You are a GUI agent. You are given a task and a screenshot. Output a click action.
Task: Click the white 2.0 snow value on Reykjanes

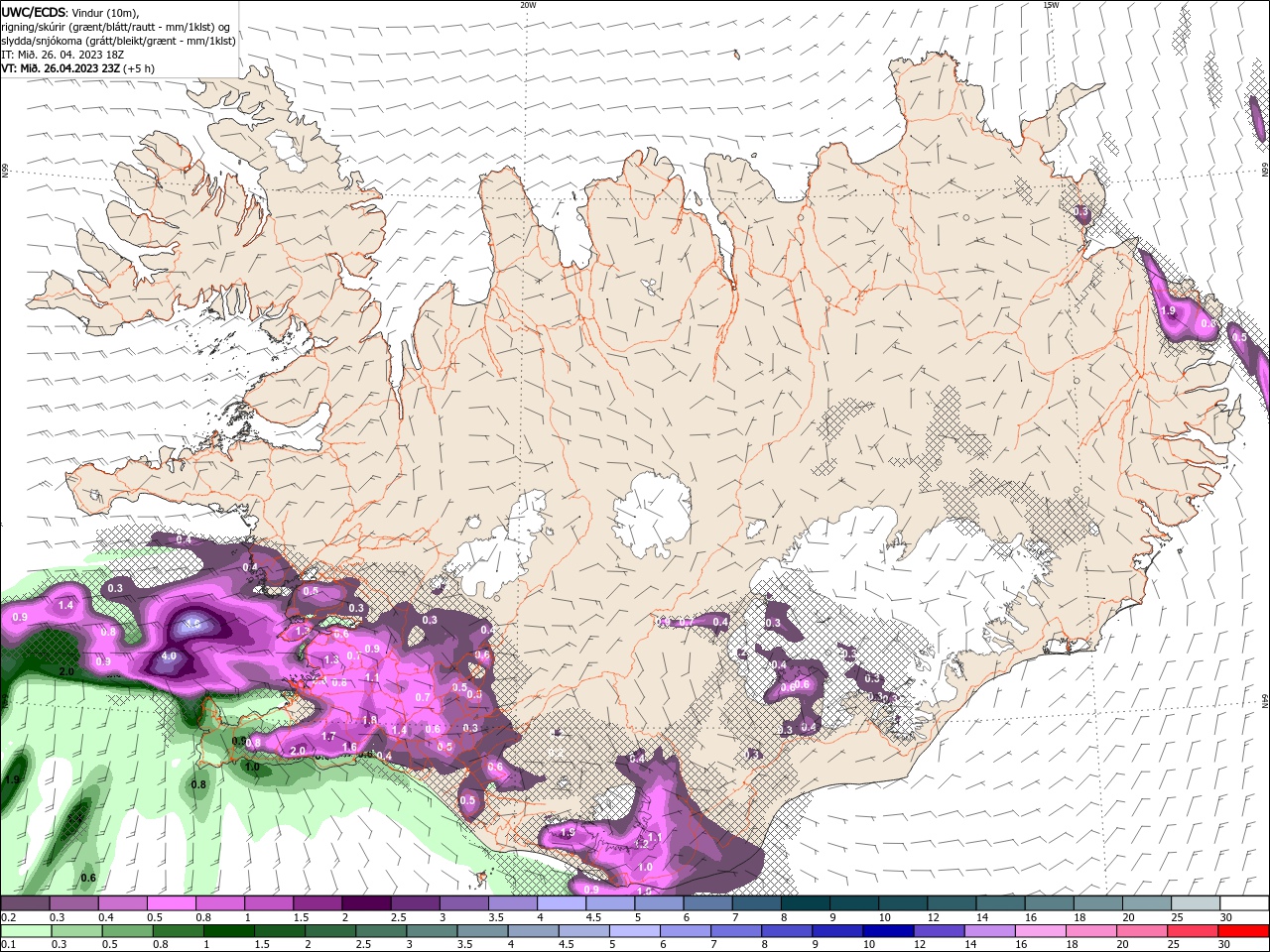click(298, 751)
